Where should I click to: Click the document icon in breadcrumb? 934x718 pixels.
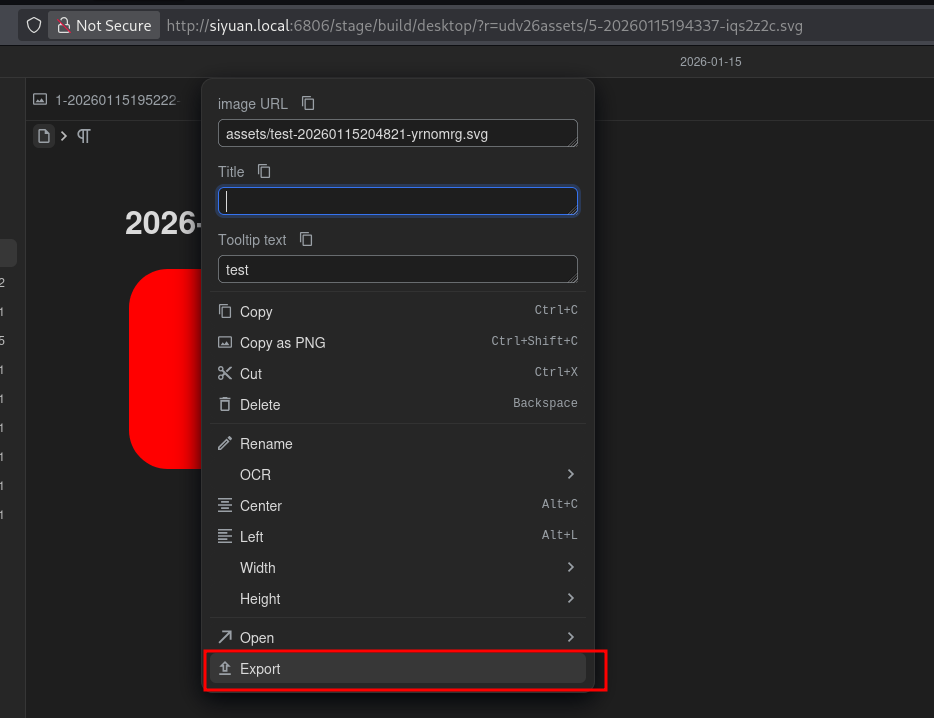(x=43, y=136)
